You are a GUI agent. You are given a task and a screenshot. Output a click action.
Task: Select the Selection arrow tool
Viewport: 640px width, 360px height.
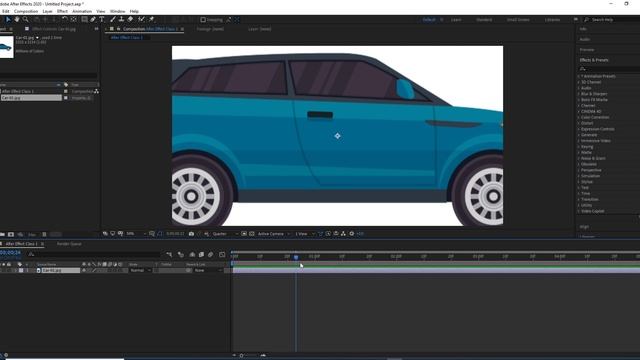click(x=8, y=20)
